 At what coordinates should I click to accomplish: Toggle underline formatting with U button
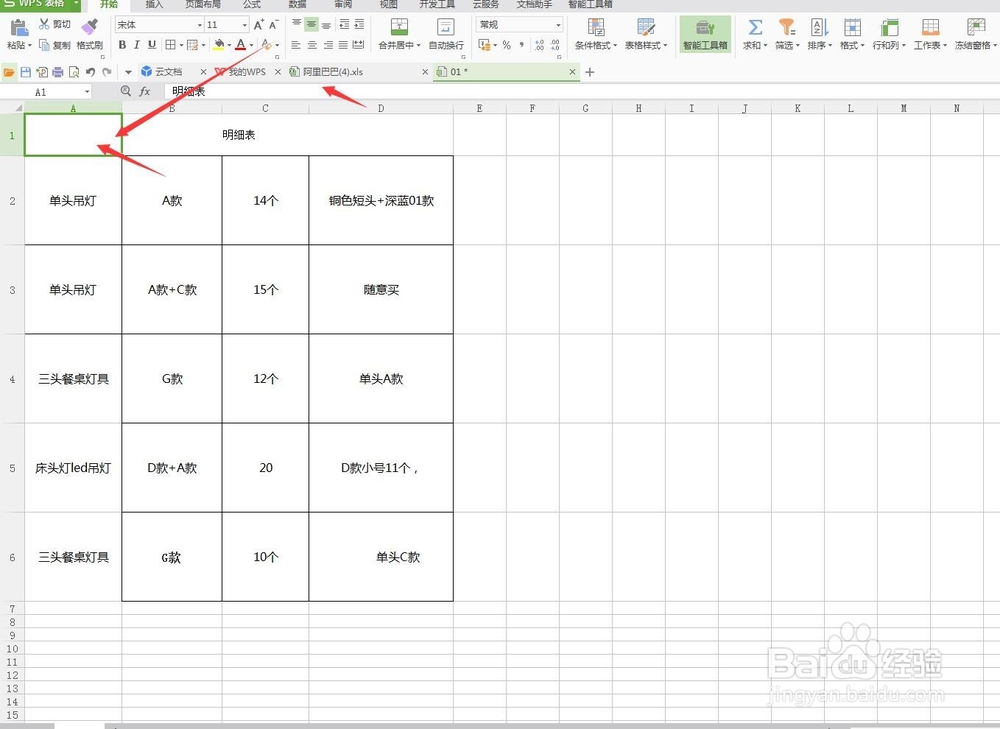(x=152, y=44)
